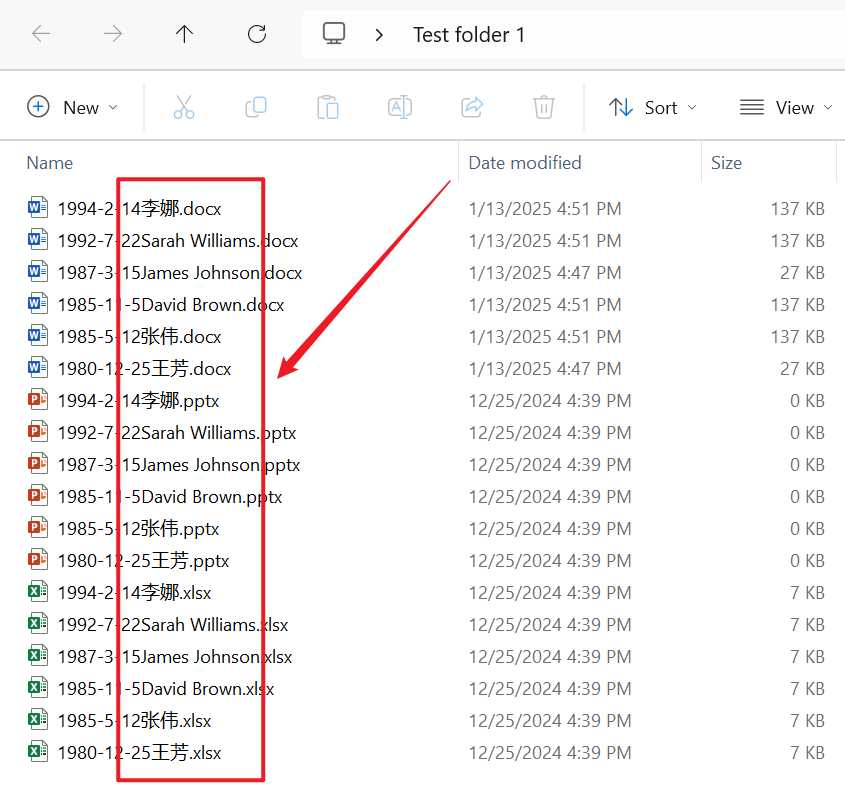Expand the Sort options menu
Screen dimensions: 845x797
(x=652, y=107)
